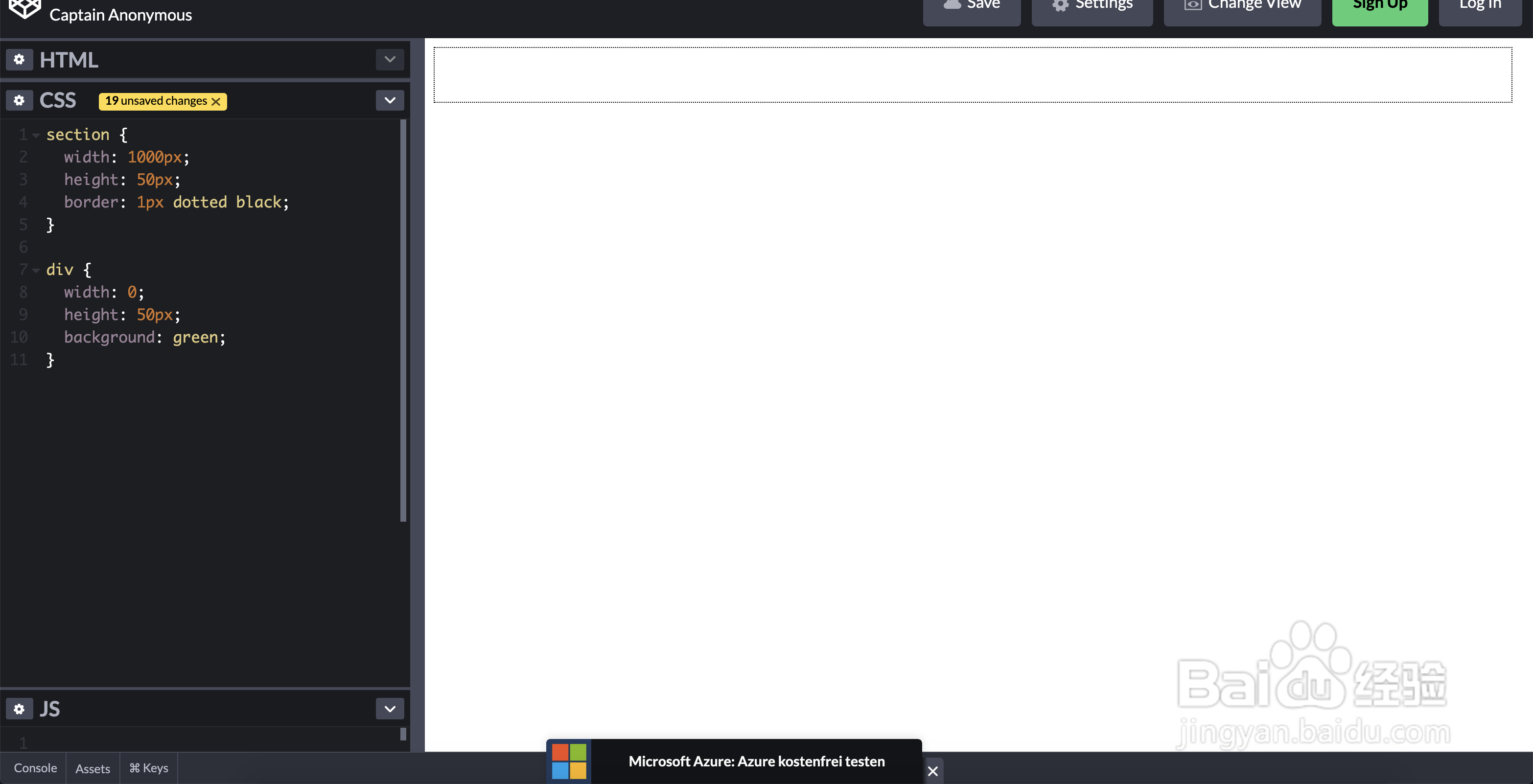Close the Microsoft Azure ad banner
This screenshot has width=1533, height=784.
click(932, 771)
